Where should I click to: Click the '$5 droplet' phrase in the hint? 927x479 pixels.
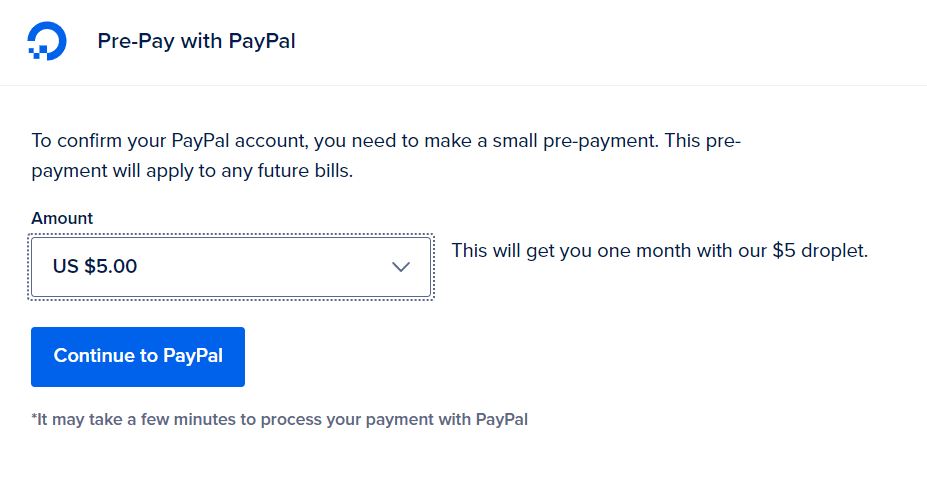click(820, 251)
